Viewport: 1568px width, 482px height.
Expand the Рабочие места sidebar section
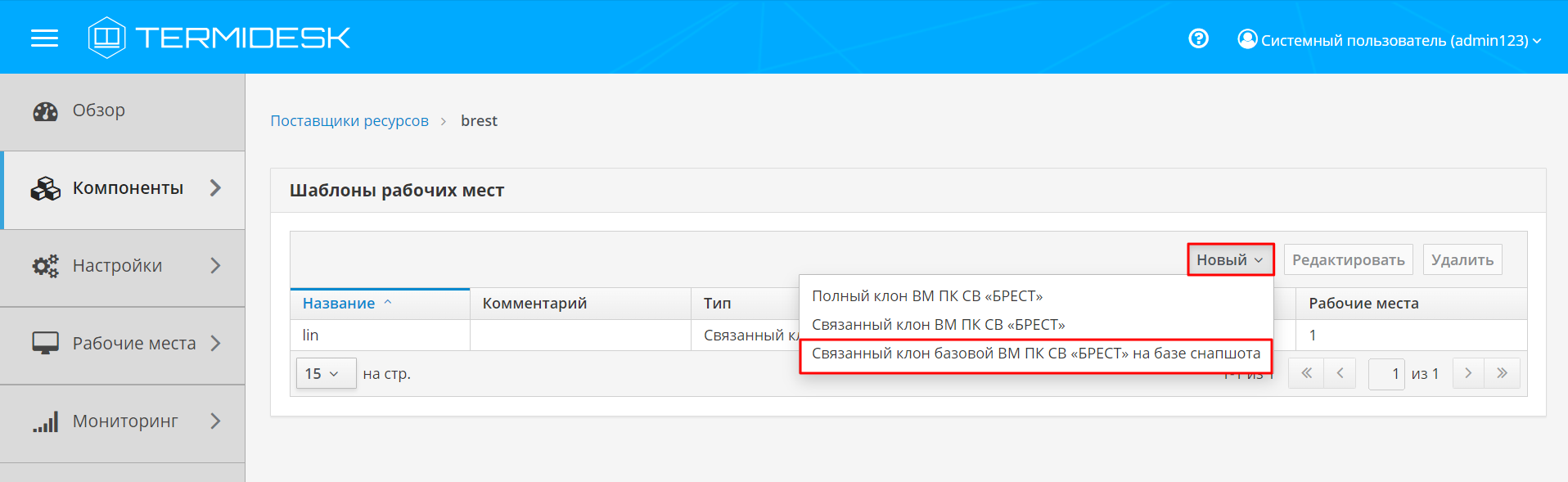tap(215, 344)
